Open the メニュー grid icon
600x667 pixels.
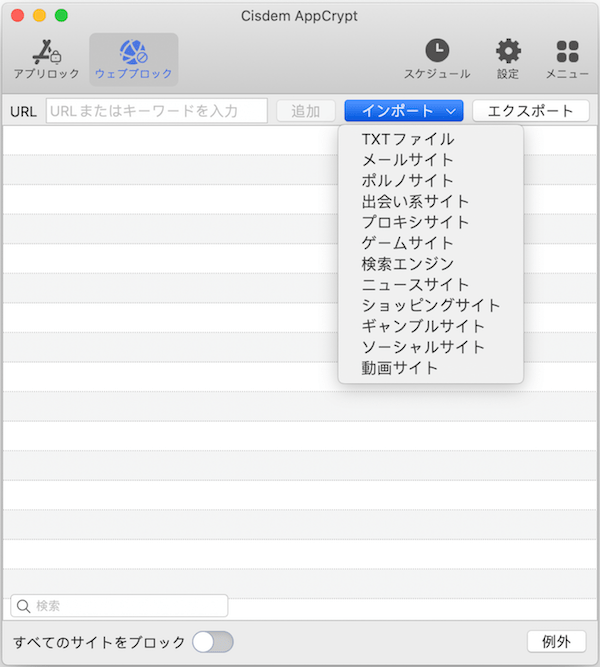click(x=567, y=51)
